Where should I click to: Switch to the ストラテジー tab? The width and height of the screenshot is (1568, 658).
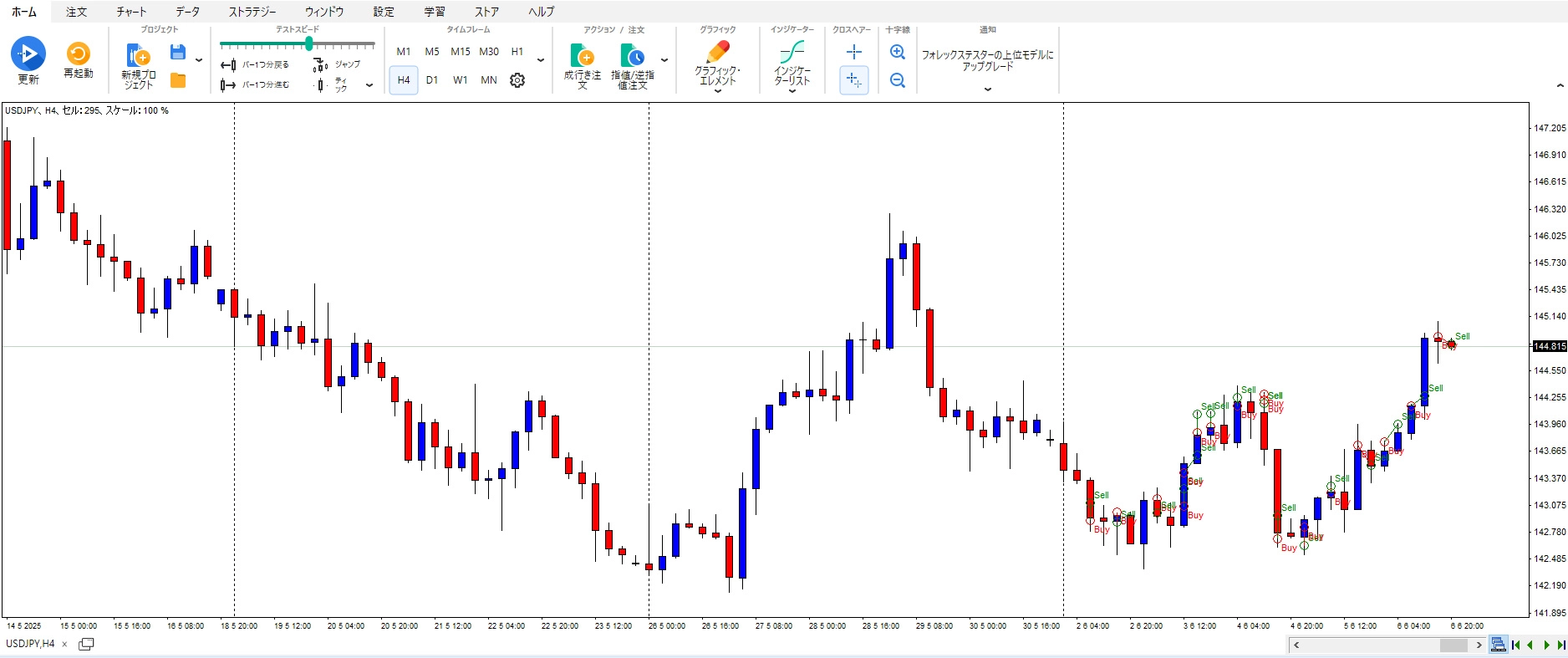click(252, 12)
